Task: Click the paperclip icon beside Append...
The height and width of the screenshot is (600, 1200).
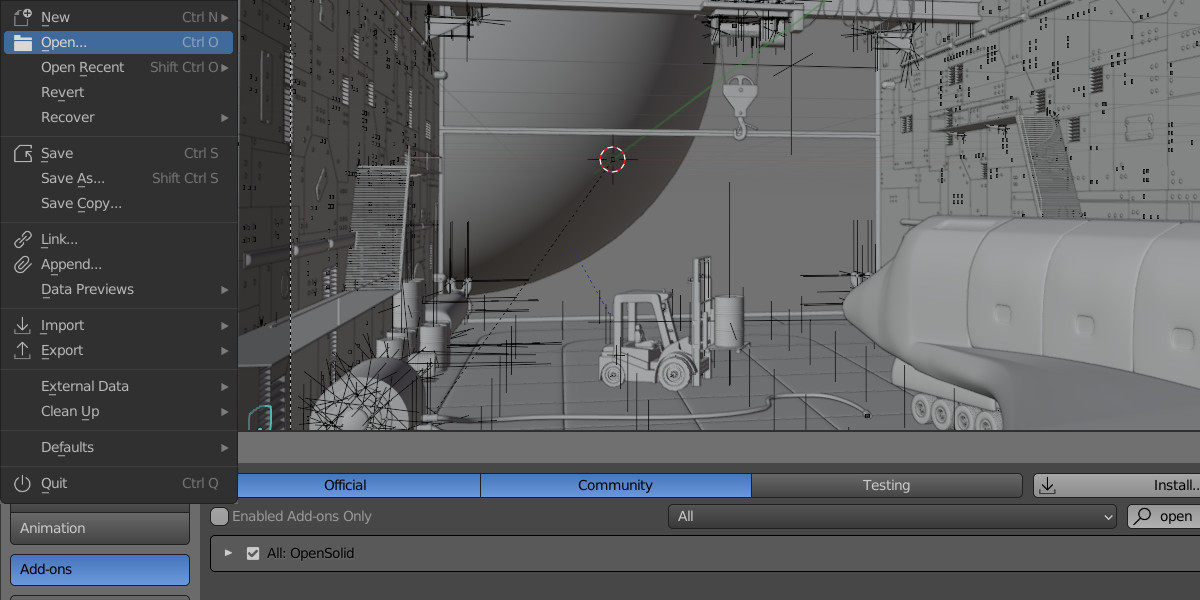Action: pos(22,264)
